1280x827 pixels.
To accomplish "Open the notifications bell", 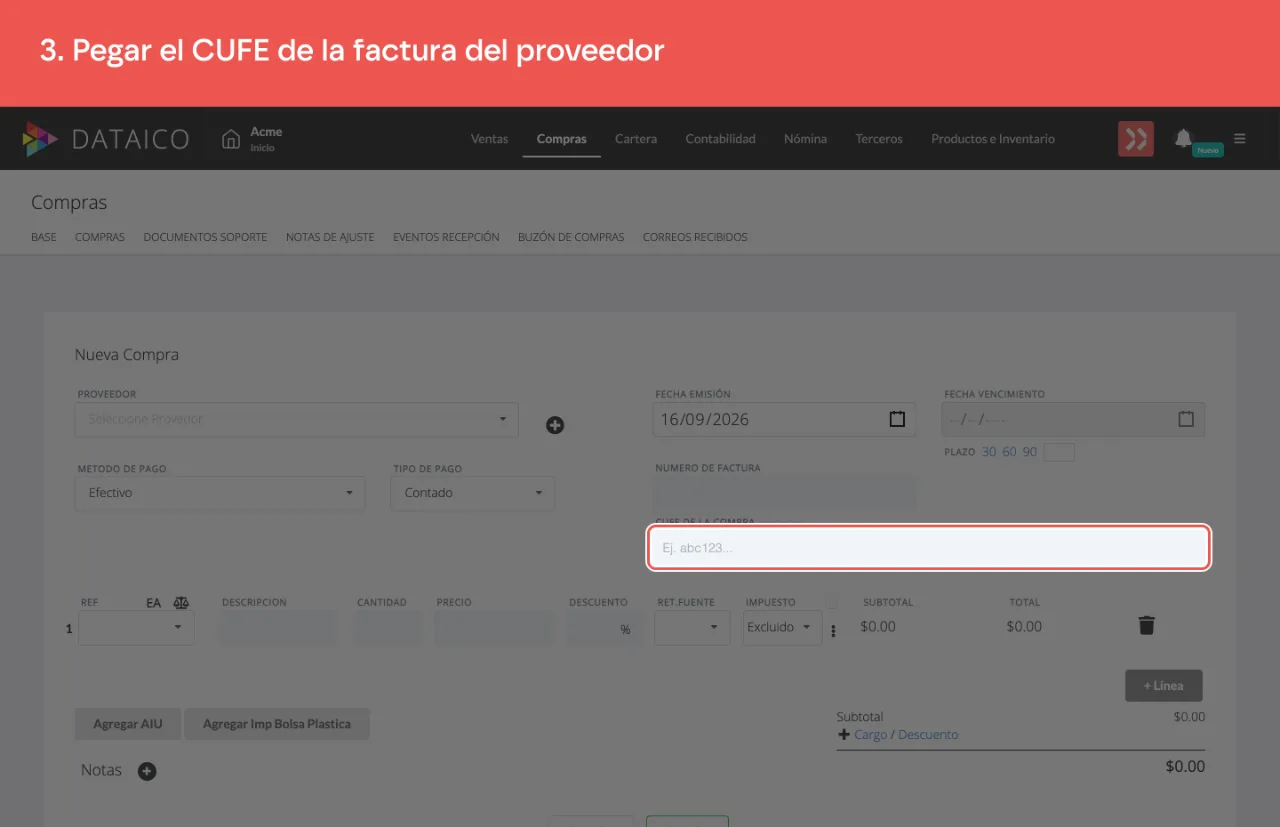I will click(x=1183, y=138).
